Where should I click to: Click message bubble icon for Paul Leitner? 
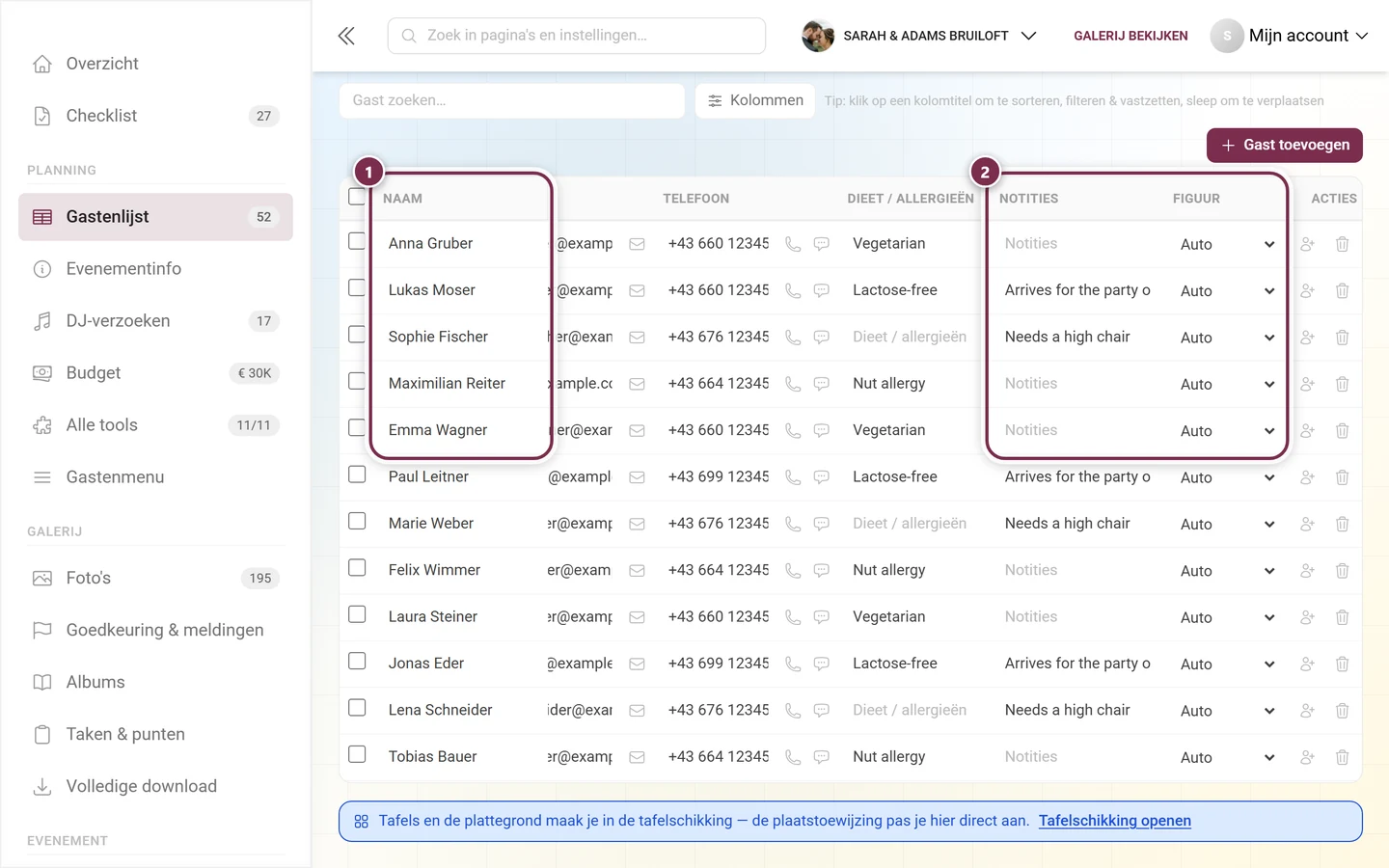[822, 477]
